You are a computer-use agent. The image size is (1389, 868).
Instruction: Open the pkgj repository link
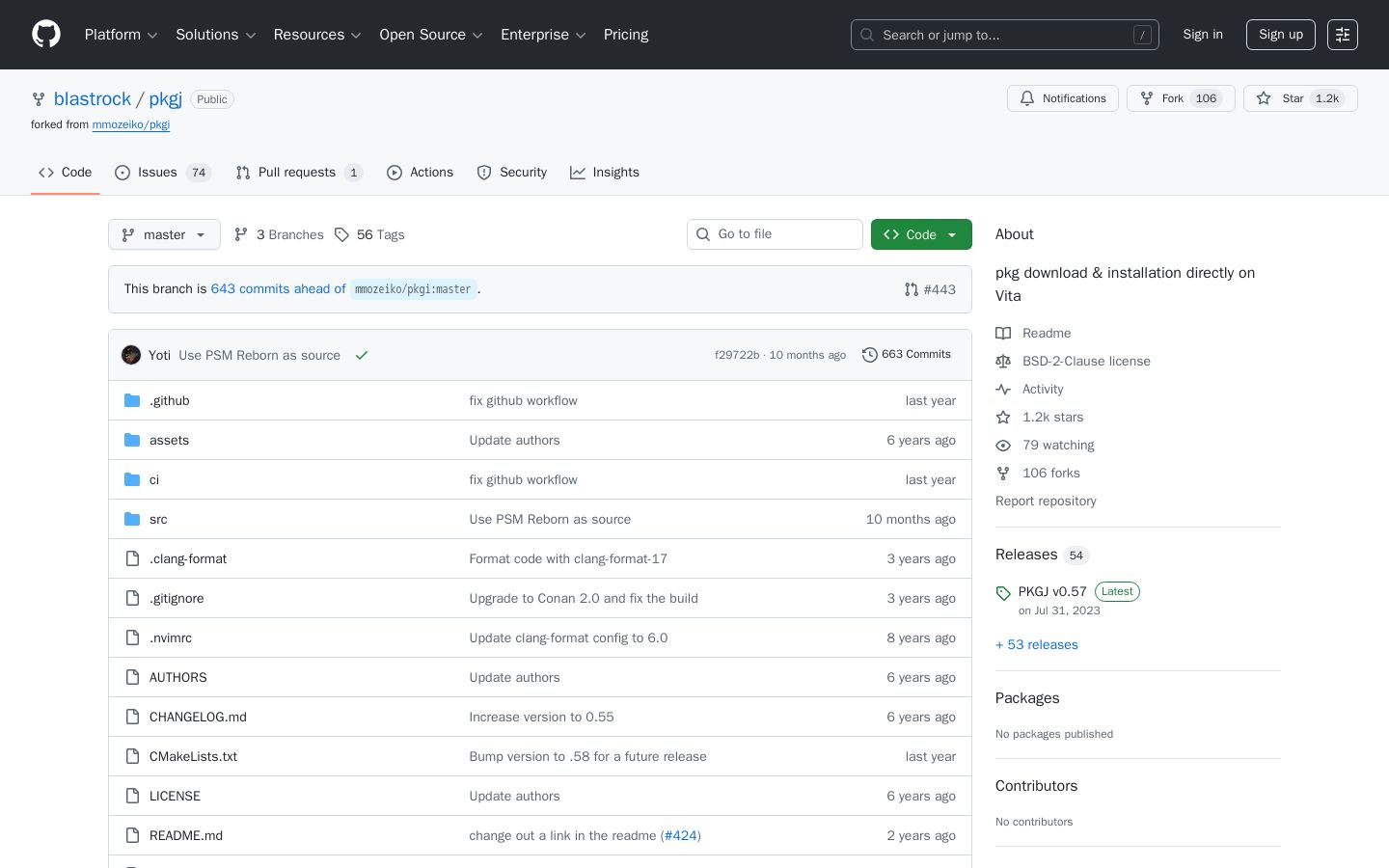click(x=166, y=99)
